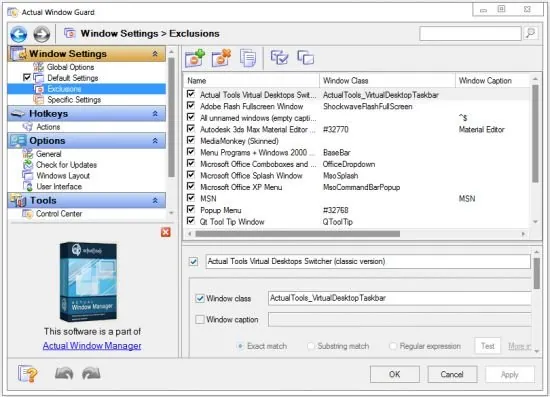This screenshot has width=550, height=397.
Task: Click the redo arrow icon
Action: pos(91,374)
